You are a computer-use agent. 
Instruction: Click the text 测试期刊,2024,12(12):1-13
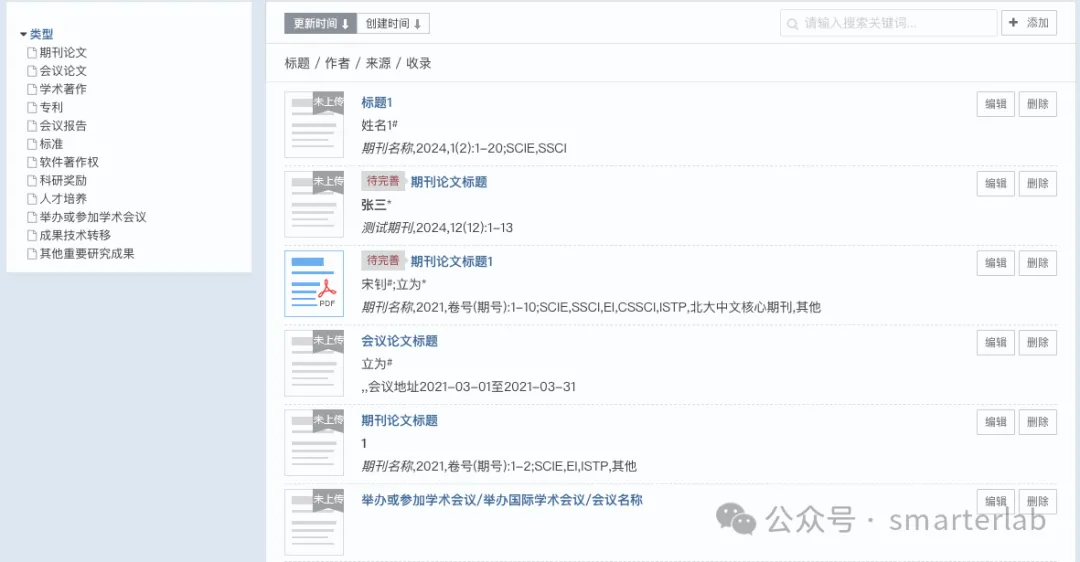point(437,227)
